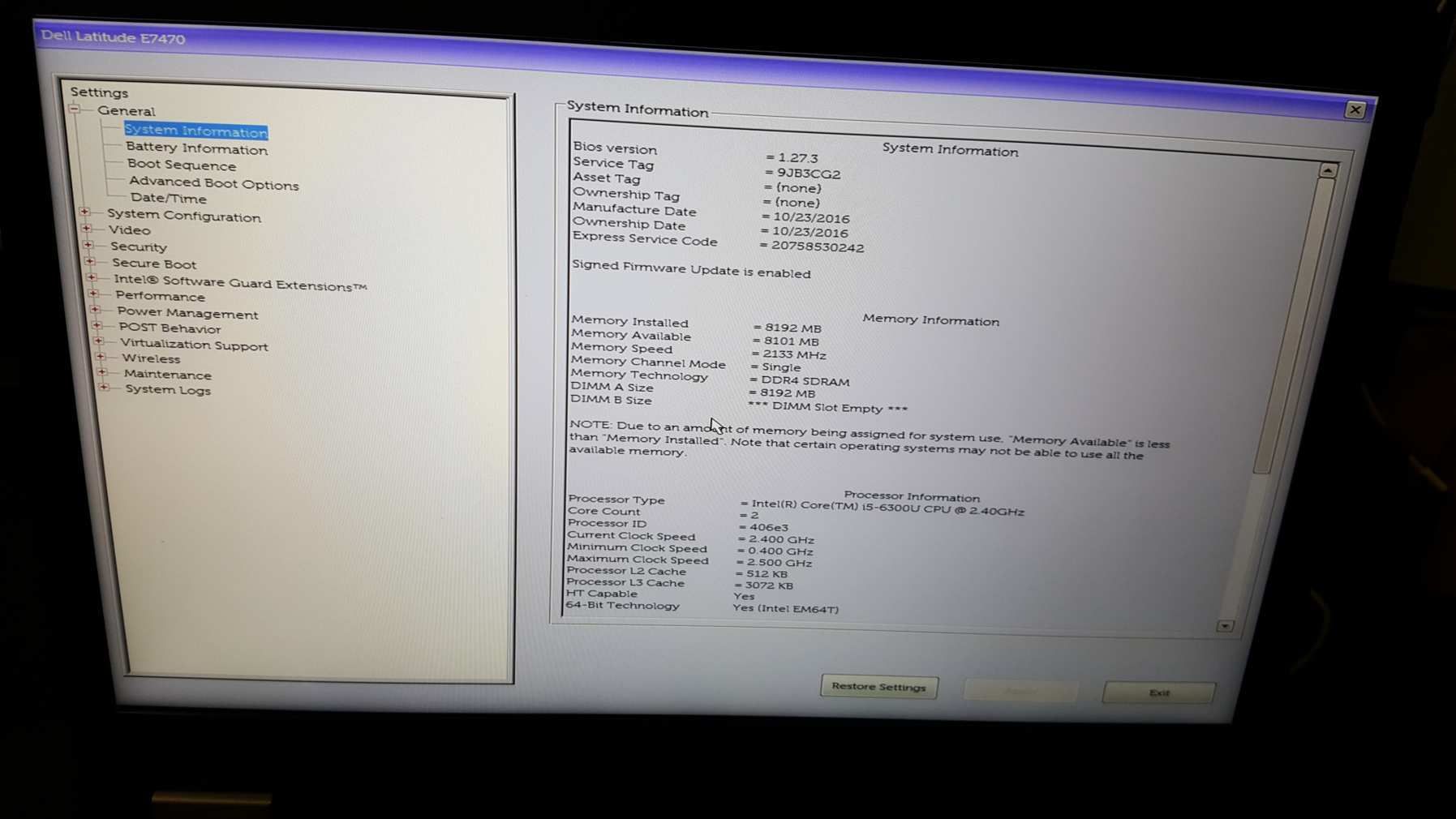Expand the Virtualization Support node
1456x819 pixels.
coord(98,341)
